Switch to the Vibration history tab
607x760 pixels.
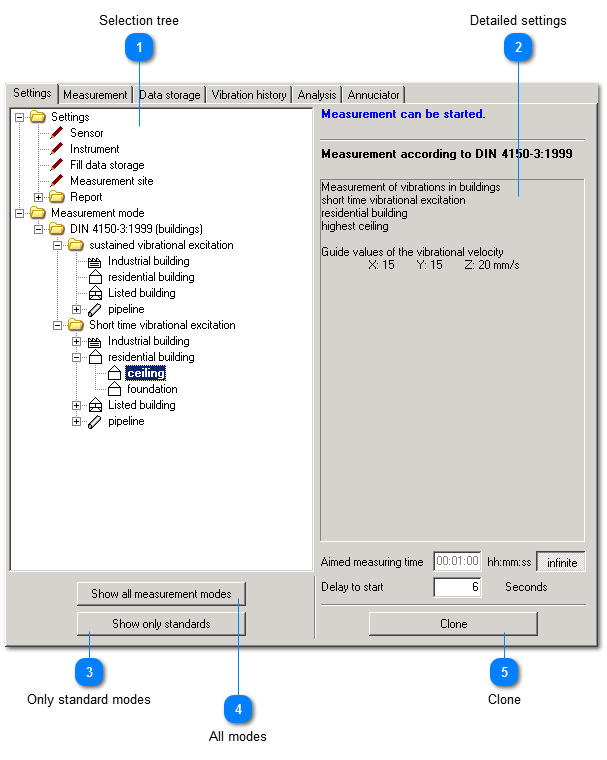coord(248,95)
